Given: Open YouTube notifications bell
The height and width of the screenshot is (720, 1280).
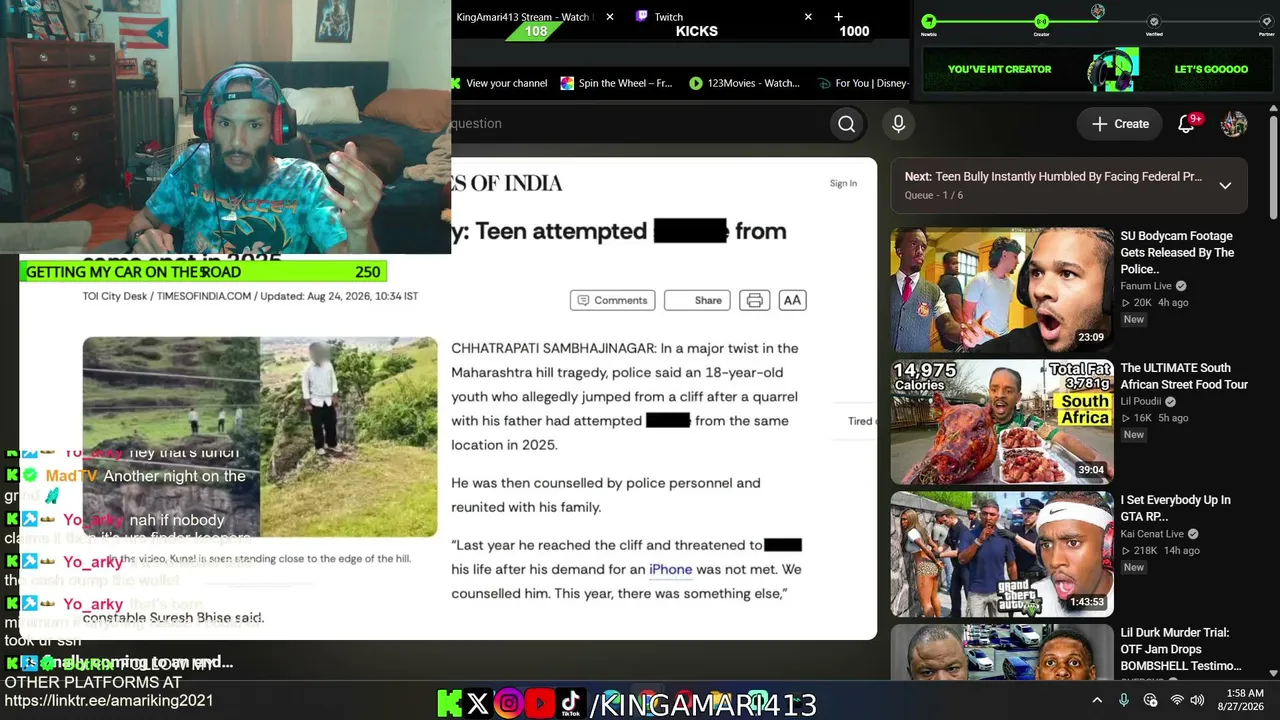Looking at the screenshot, I should [1187, 124].
